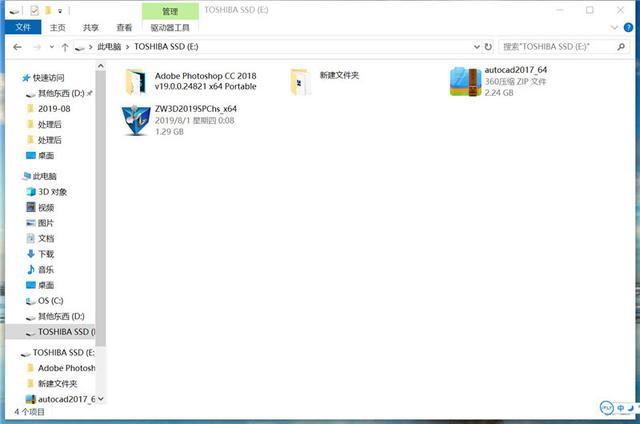Open the recent locations dropdown arrow

(x=52, y=46)
